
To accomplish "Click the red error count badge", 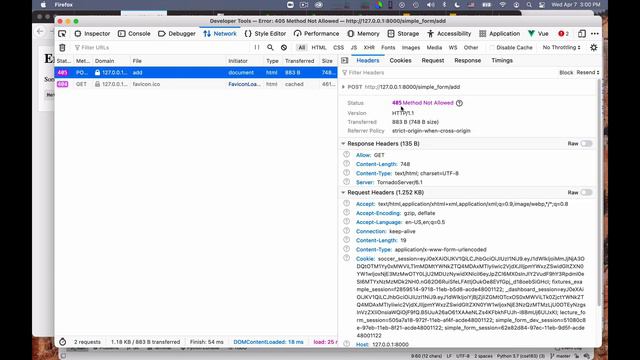I will coord(564,34).
